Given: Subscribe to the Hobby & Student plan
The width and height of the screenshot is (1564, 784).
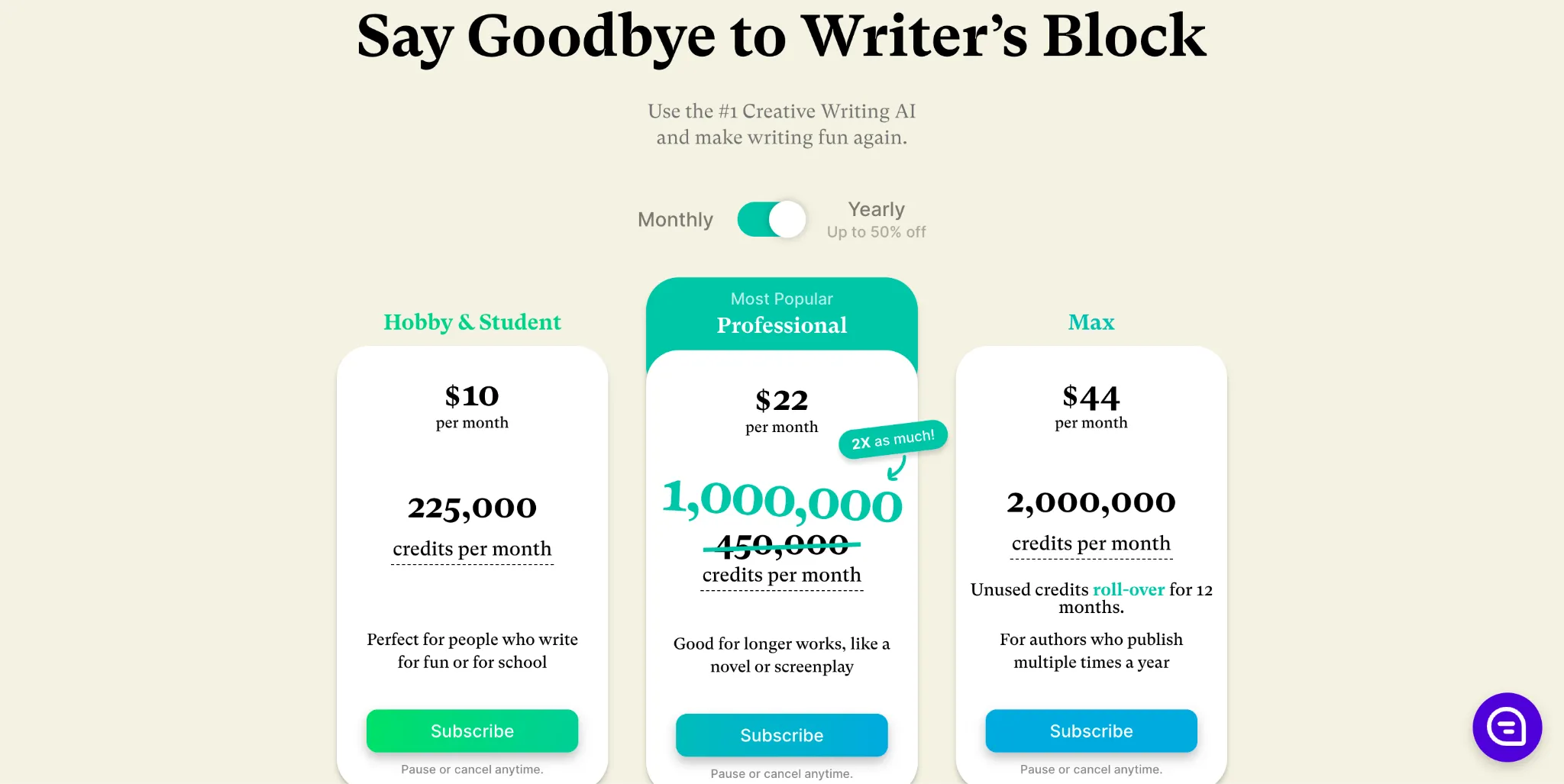Looking at the screenshot, I should click(471, 731).
